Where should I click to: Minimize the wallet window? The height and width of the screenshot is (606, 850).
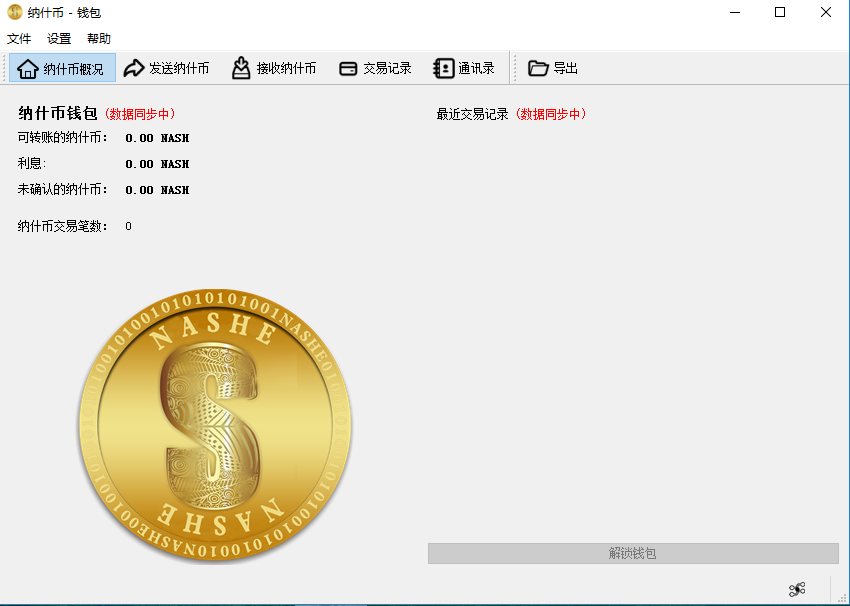(x=735, y=12)
